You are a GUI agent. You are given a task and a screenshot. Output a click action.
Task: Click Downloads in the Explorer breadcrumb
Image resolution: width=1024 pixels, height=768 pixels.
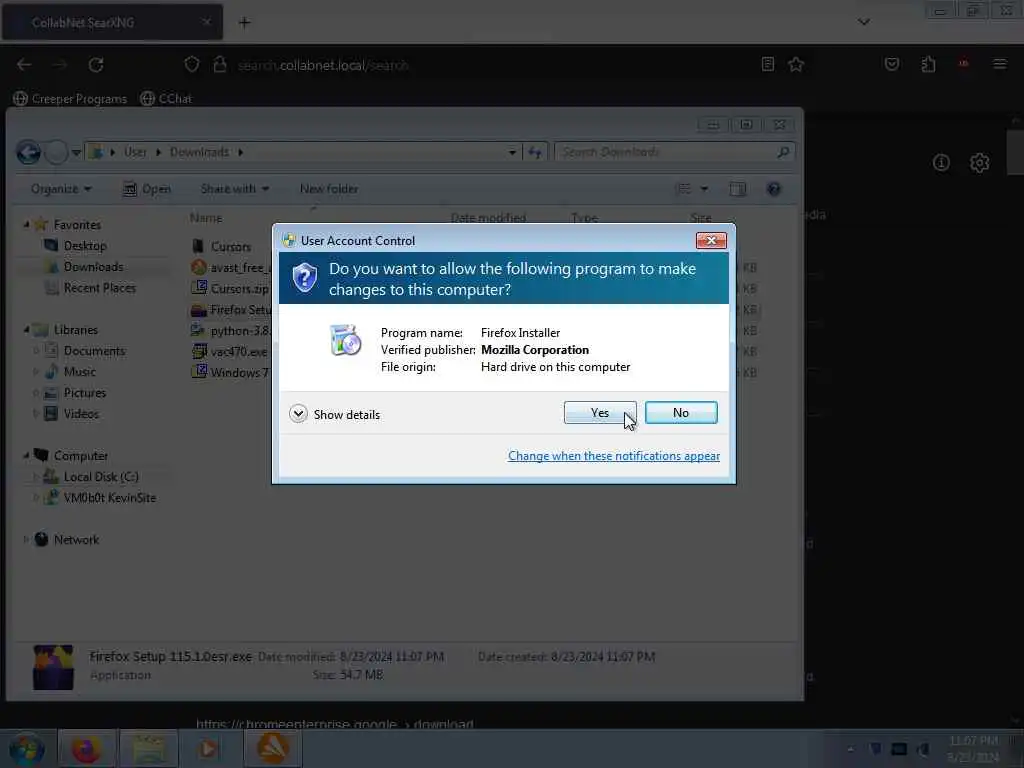coord(199,152)
